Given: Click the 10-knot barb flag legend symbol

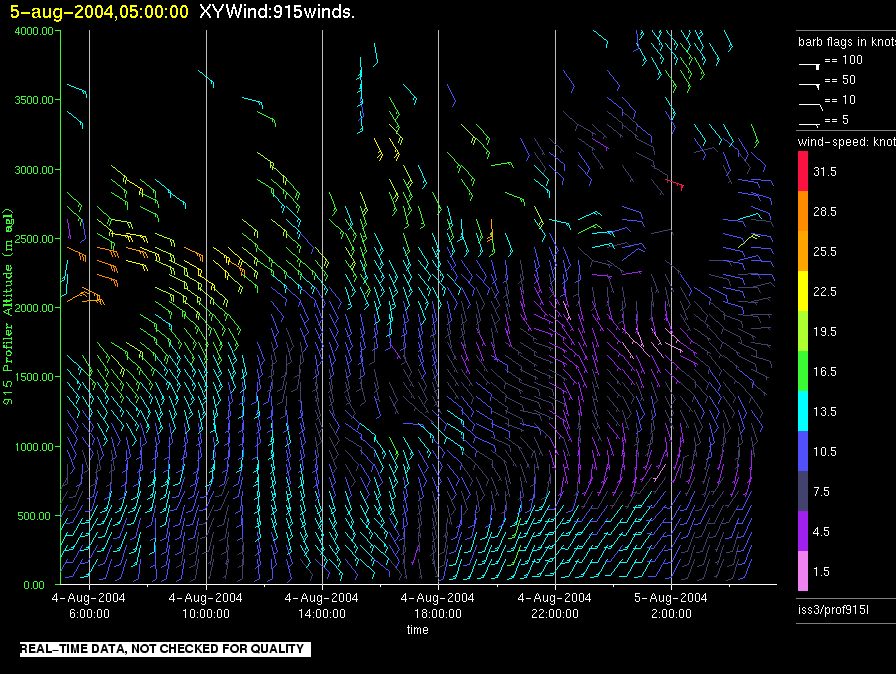Looking at the screenshot, I should [810, 106].
